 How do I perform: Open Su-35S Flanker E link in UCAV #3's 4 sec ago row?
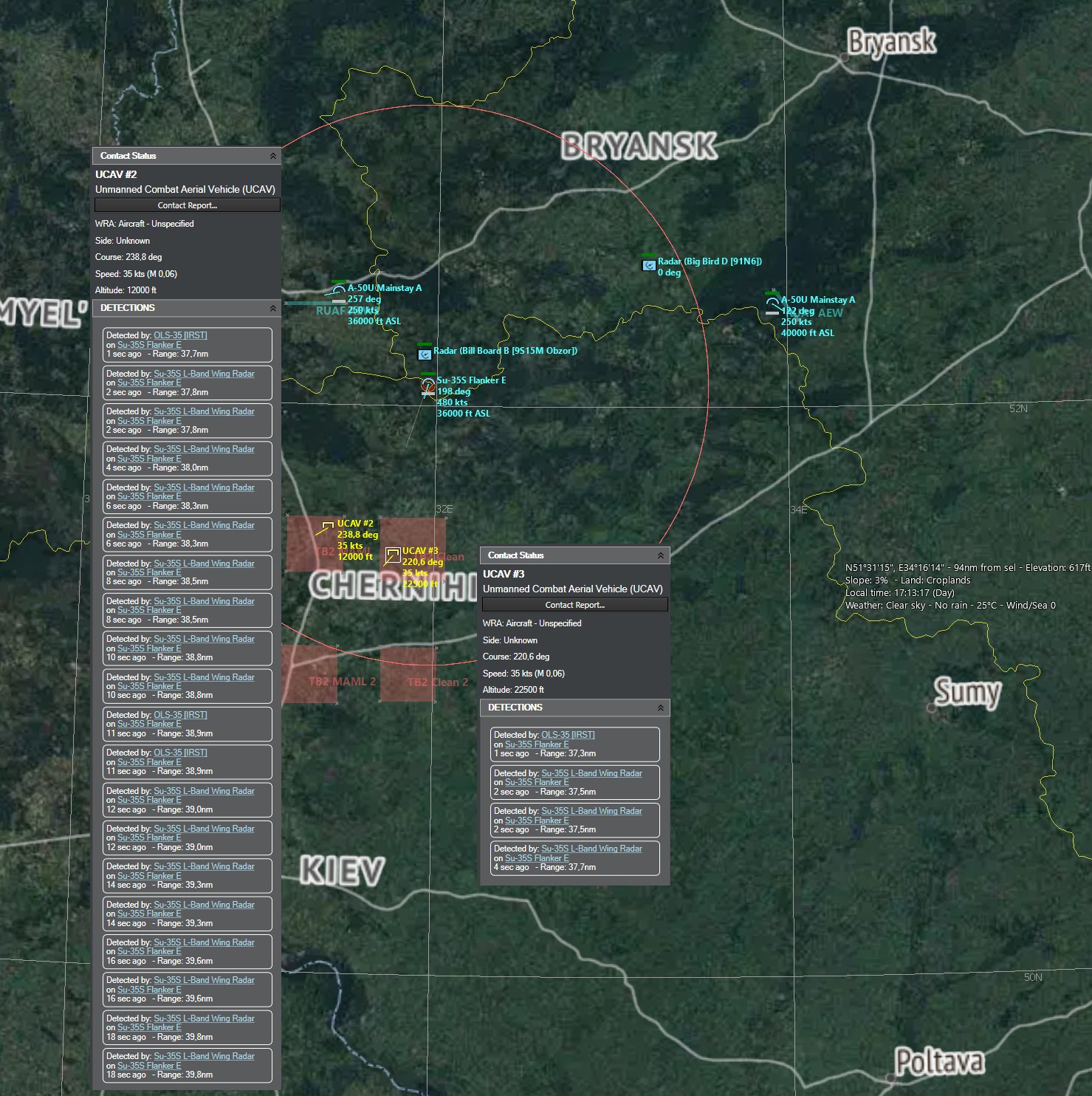click(537, 858)
